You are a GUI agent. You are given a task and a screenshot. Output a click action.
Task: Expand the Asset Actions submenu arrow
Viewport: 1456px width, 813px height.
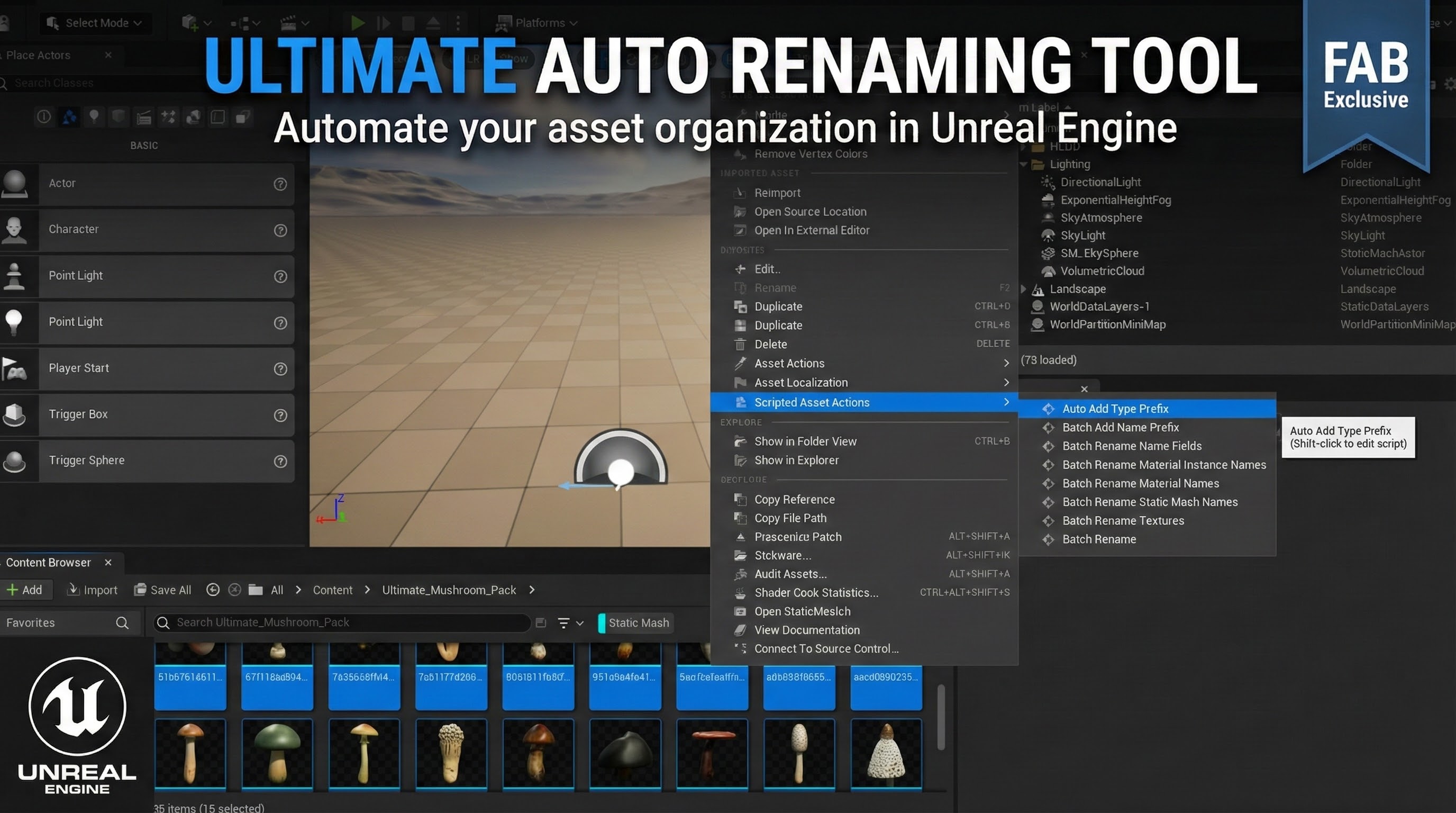tap(1006, 363)
